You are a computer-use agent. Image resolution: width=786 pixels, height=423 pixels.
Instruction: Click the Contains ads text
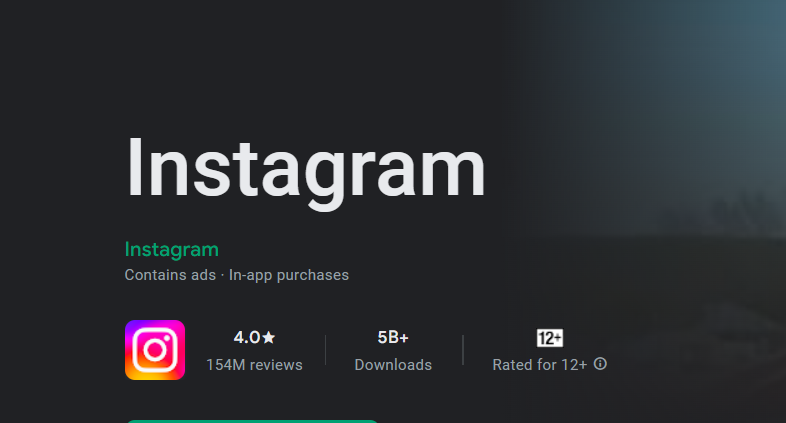170,275
